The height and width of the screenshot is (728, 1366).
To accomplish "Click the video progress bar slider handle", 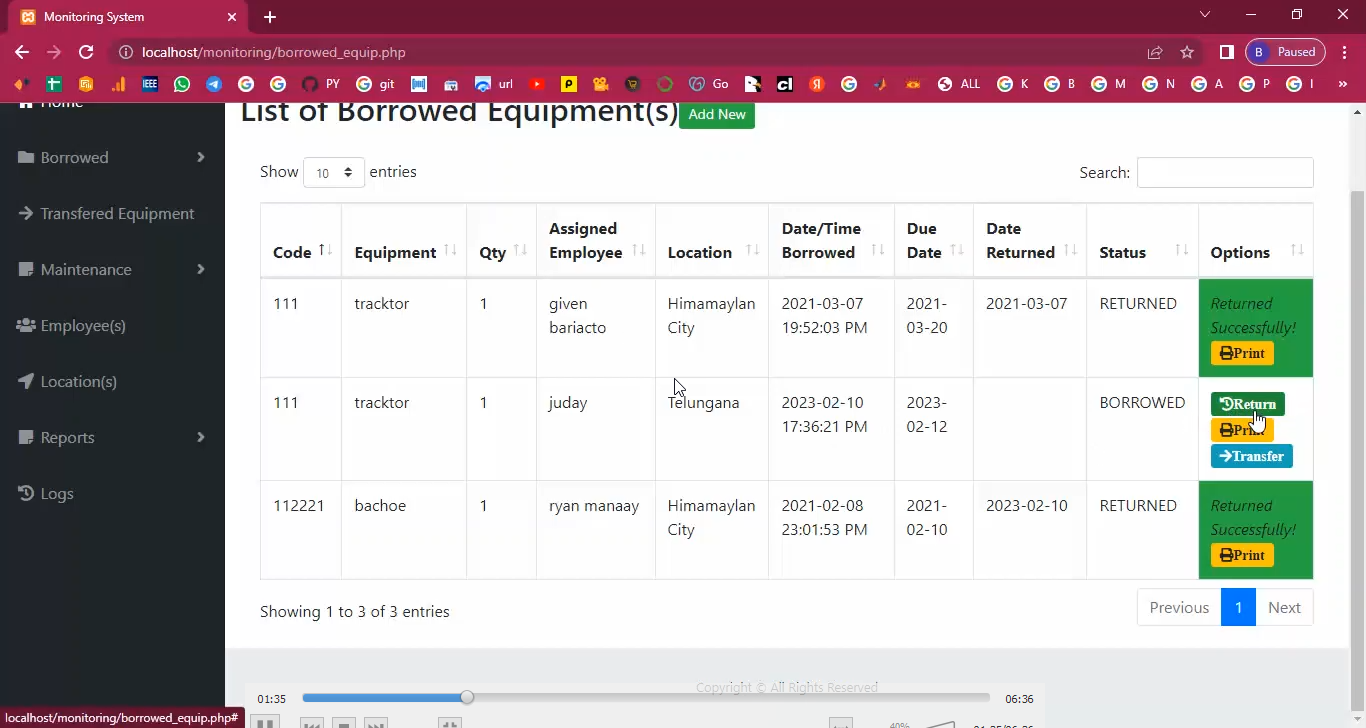I will coord(467,697).
